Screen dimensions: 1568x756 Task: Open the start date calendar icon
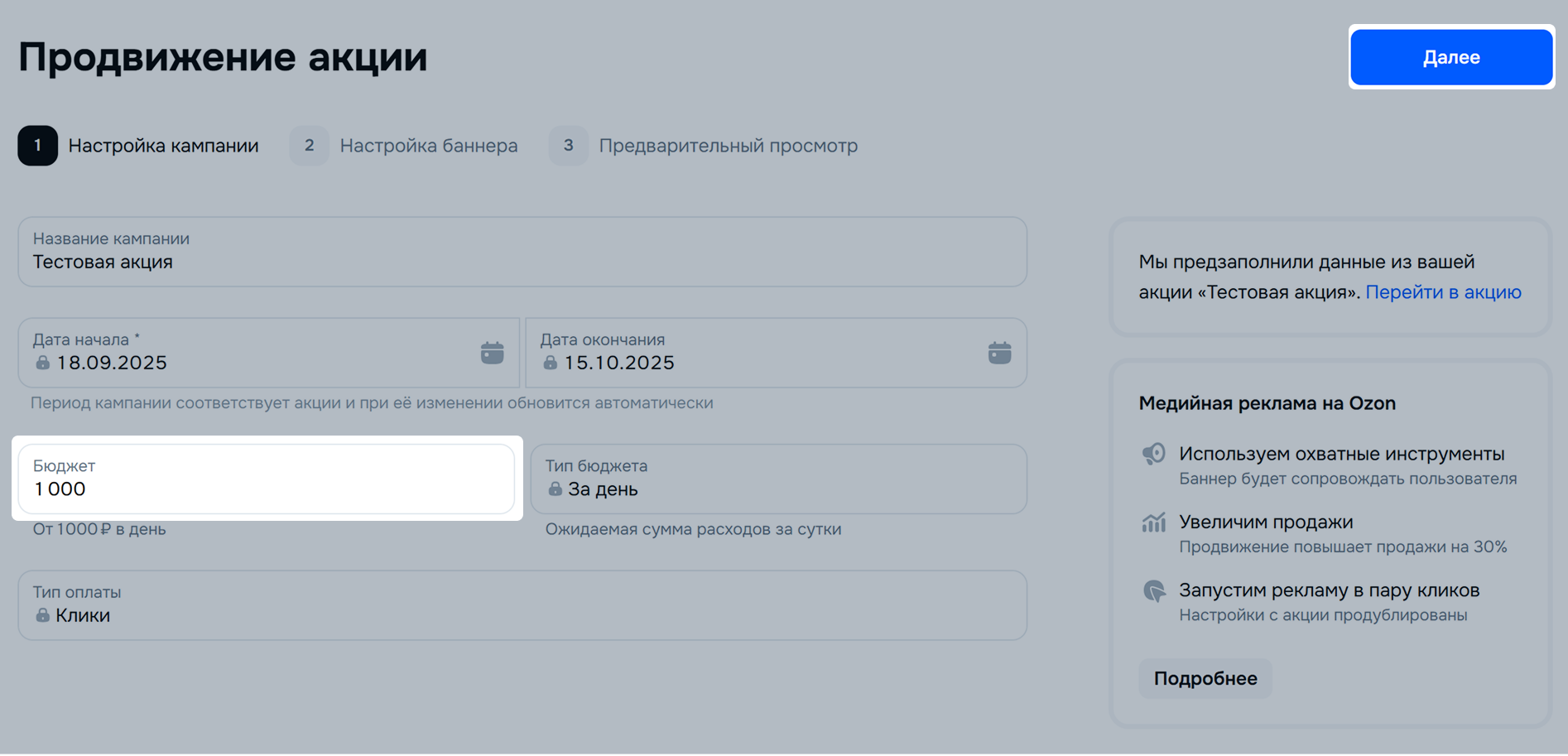pyautogui.click(x=492, y=353)
